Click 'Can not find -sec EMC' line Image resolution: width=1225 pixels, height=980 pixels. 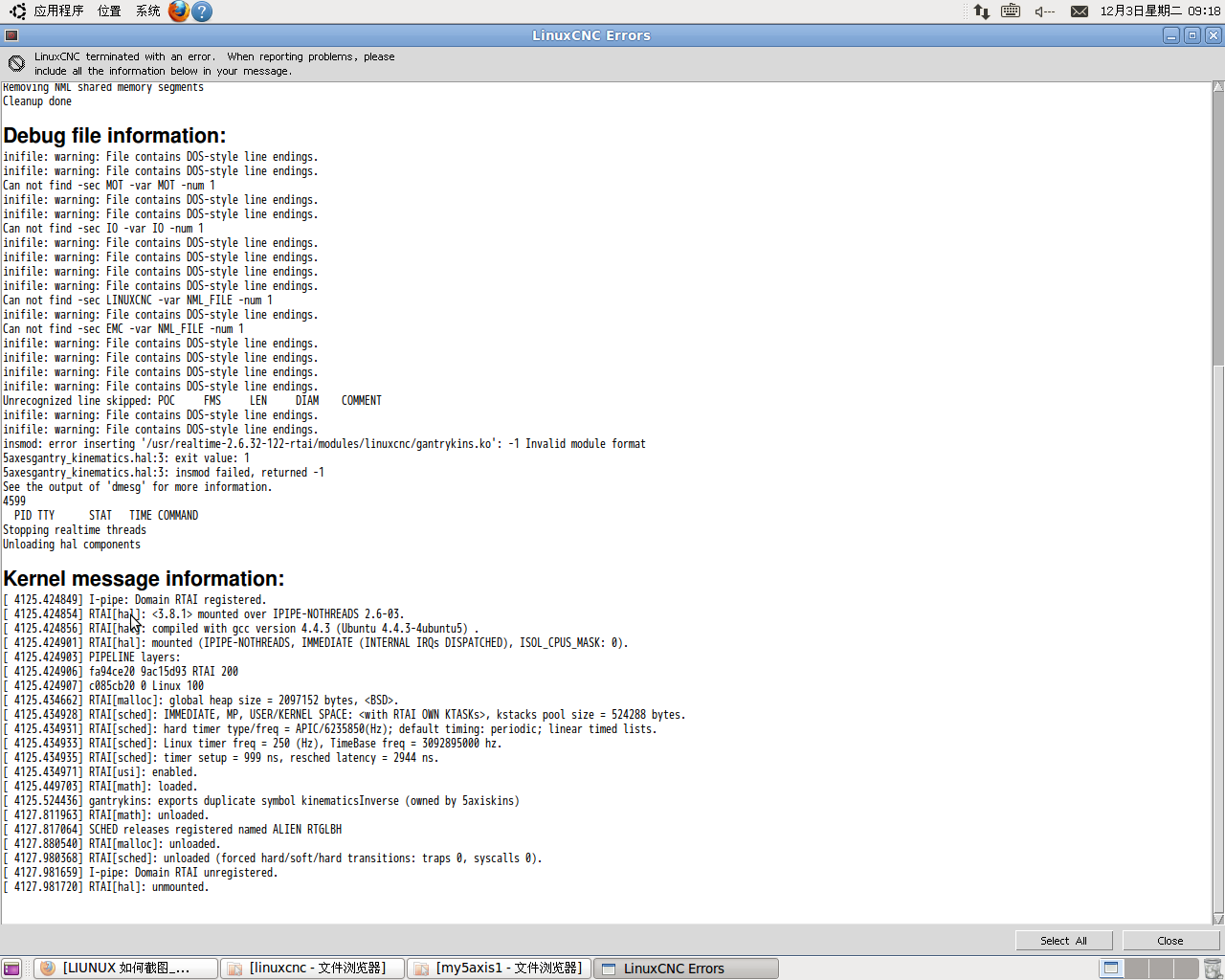pyautogui.click(x=123, y=329)
